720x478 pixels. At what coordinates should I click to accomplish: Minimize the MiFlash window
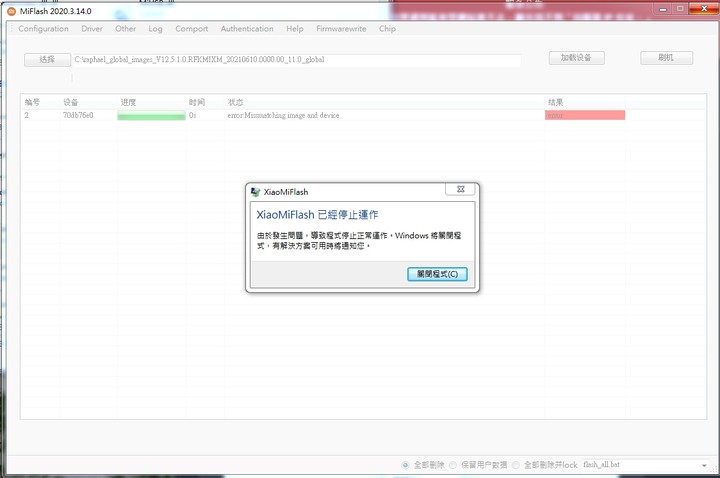663,9
